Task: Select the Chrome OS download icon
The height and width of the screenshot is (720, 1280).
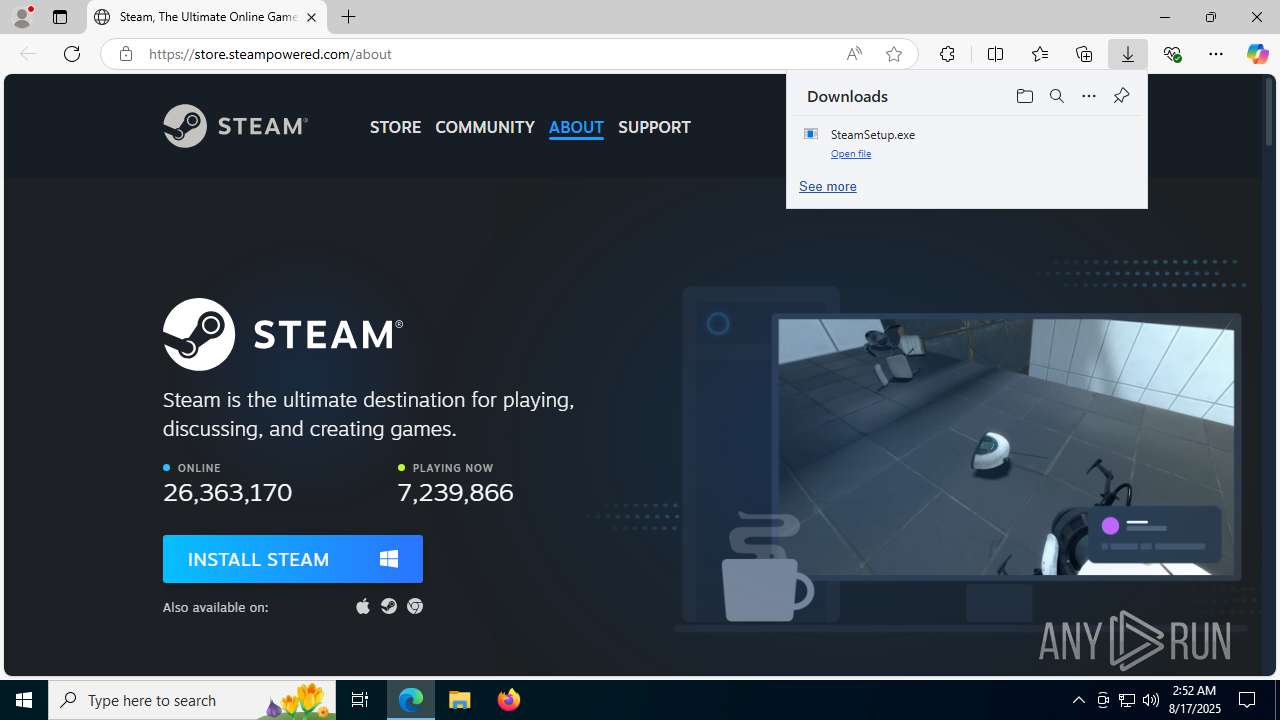Action: click(x=415, y=606)
